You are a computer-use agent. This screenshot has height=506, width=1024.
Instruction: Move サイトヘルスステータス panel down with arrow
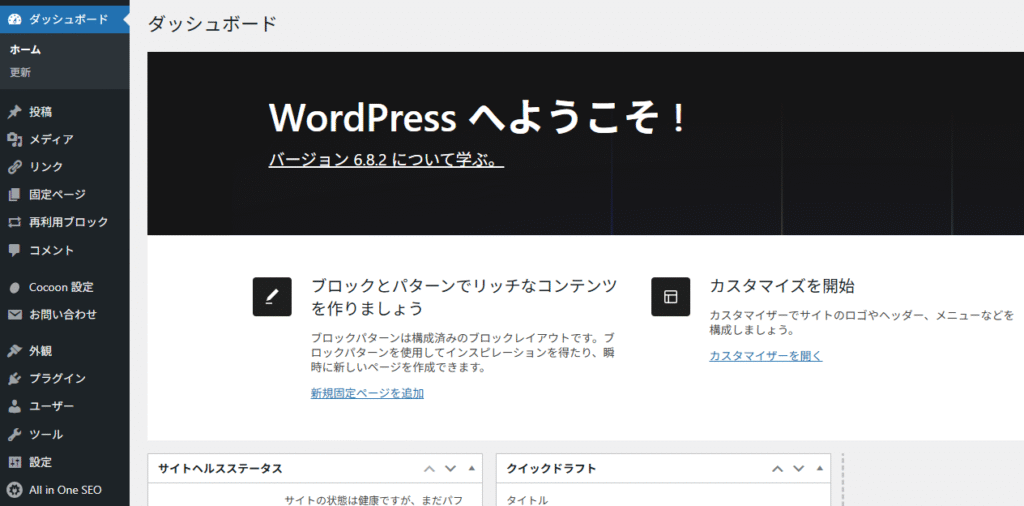tap(450, 468)
